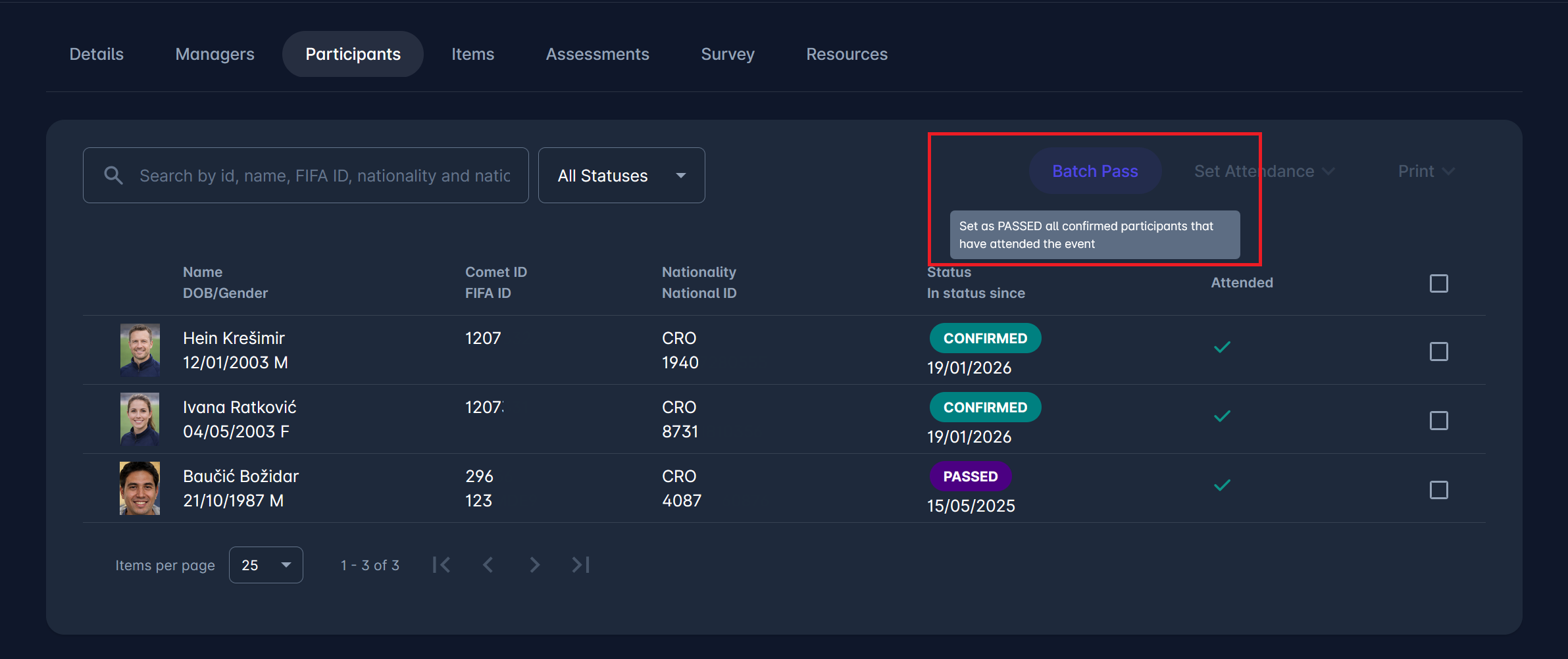
Task: Jump to last page of results
Action: click(x=580, y=565)
